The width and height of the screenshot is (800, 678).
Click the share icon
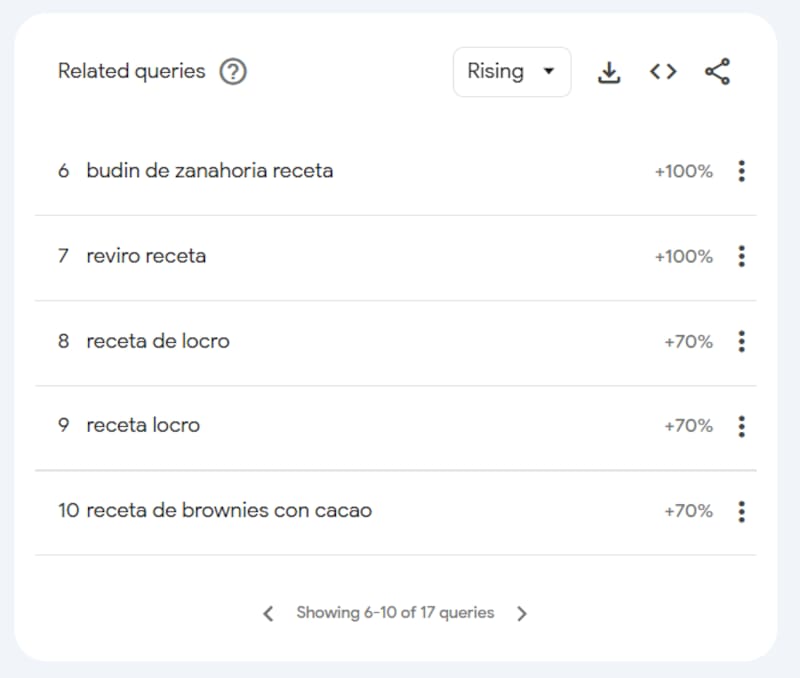pos(717,71)
